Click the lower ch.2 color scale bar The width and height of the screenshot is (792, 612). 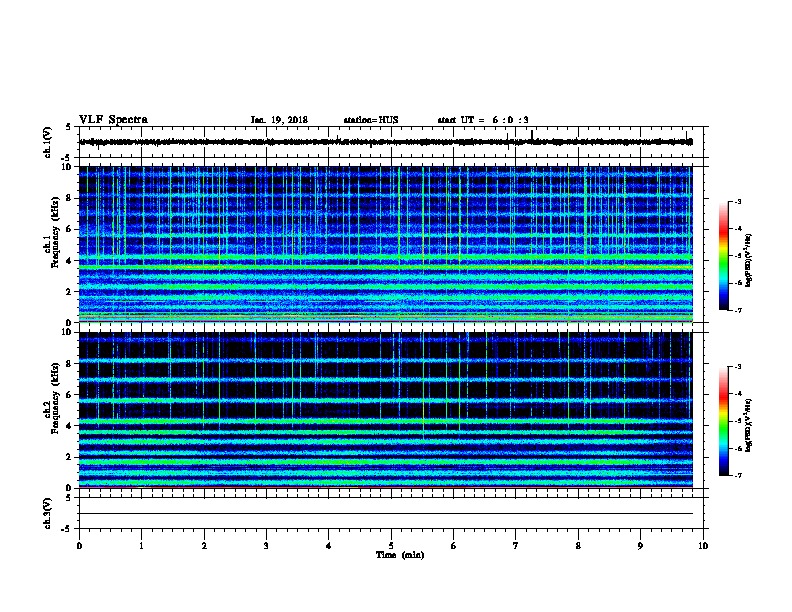pyautogui.click(x=724, y=421)
